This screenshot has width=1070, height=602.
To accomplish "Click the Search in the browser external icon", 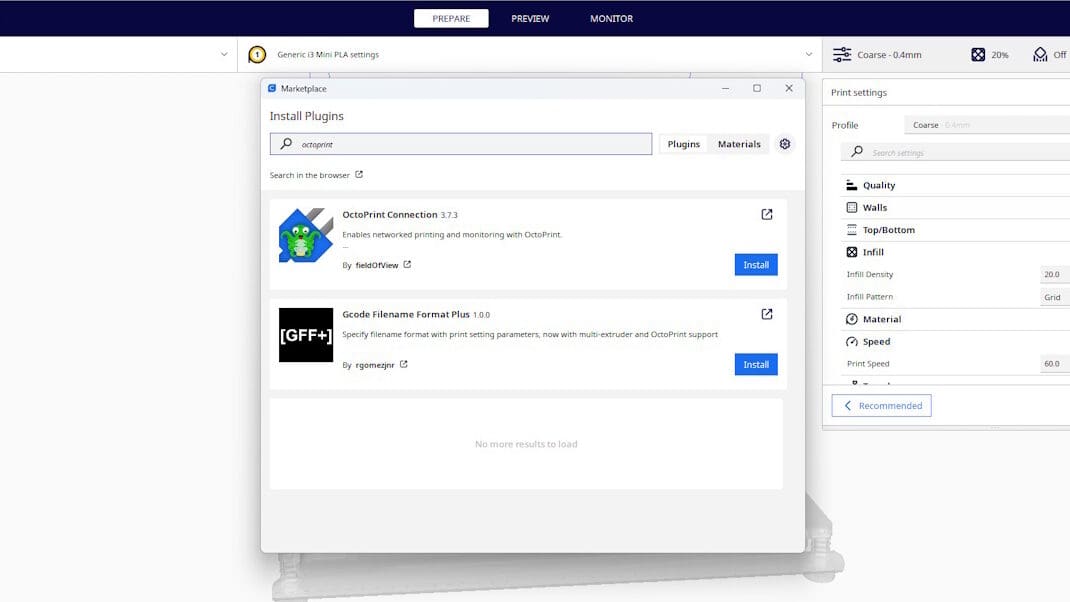I will coord(359,174).
